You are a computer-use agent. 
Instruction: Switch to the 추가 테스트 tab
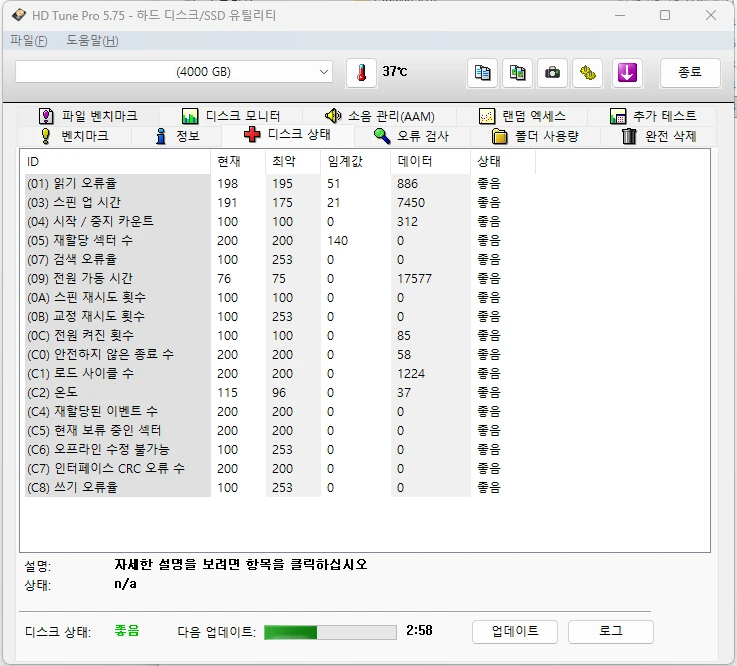point(652,116)
